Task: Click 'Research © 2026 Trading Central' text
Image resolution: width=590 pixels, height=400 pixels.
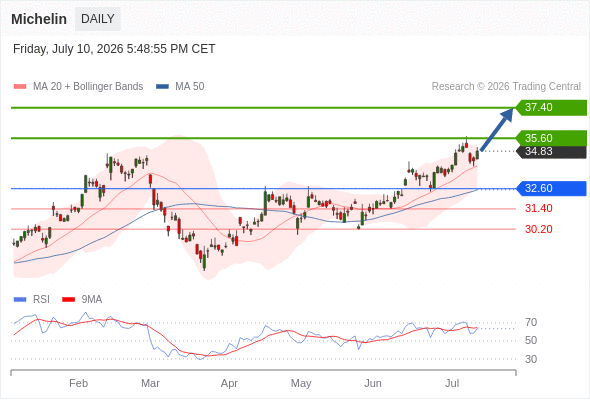Action: (506, 87)
